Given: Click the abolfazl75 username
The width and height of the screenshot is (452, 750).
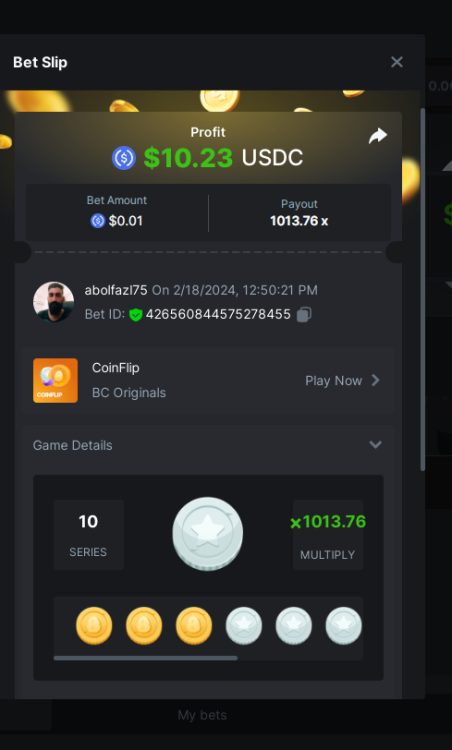Looking at the screenshot, I should tap(116, 290).
